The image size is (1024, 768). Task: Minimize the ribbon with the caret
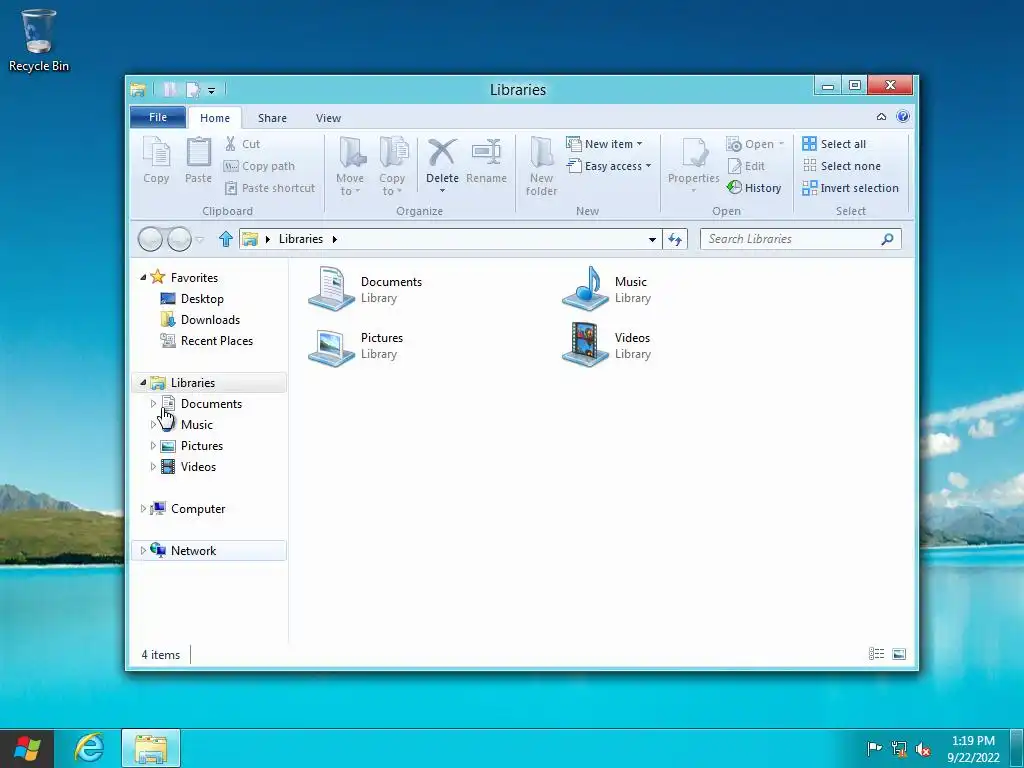pos(881,117)
